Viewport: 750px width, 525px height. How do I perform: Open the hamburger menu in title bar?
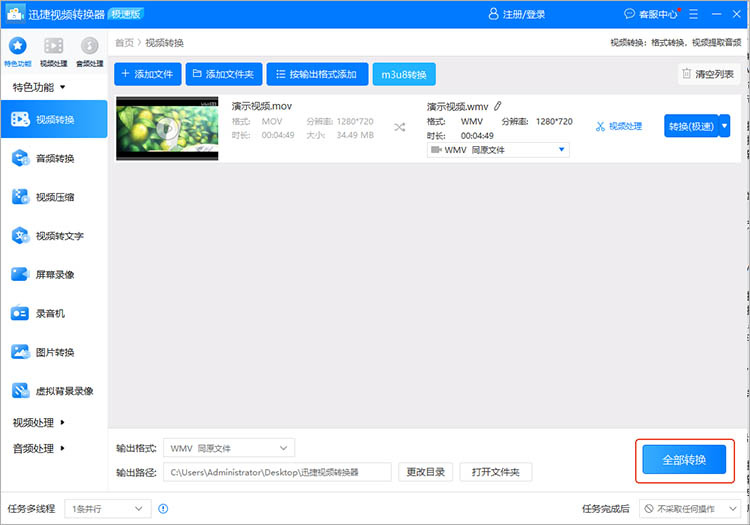click(694, 14)
